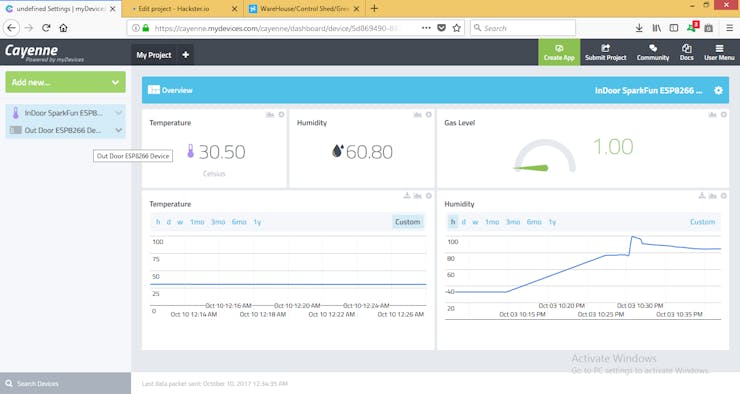Screen dimensions: 740x394
Task: Select InDoor SparkFun ESP8 device
Action: pyautogui.click(x=63, y=113)
